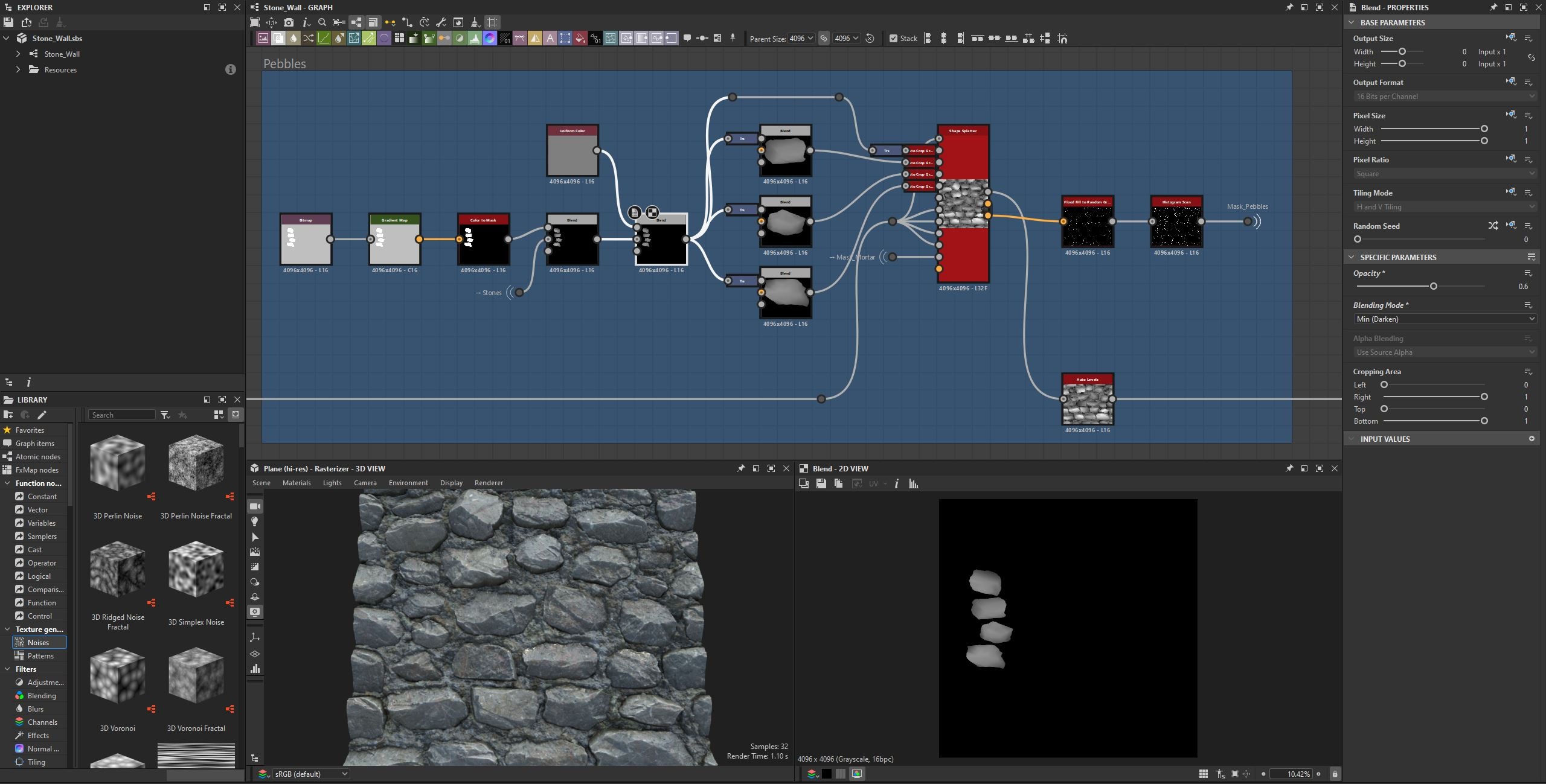Open Favorites in the Library panel
The width and height of the screenshot is (1546, 784).
[x=30, y=430]
